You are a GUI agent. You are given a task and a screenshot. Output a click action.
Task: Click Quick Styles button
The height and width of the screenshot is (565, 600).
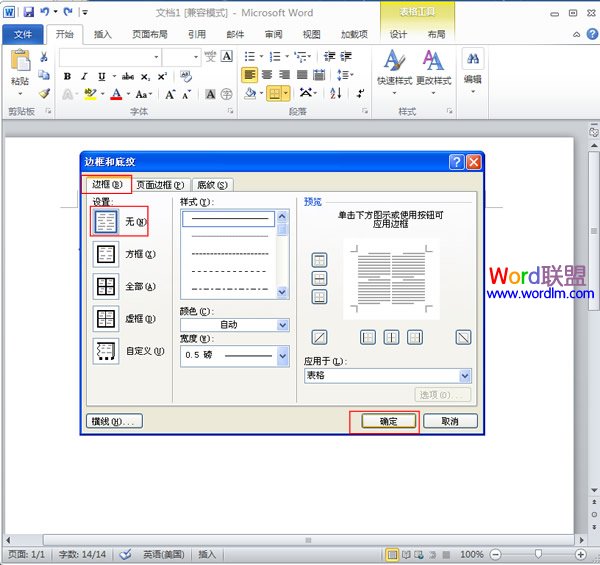[x=394, y=71]
